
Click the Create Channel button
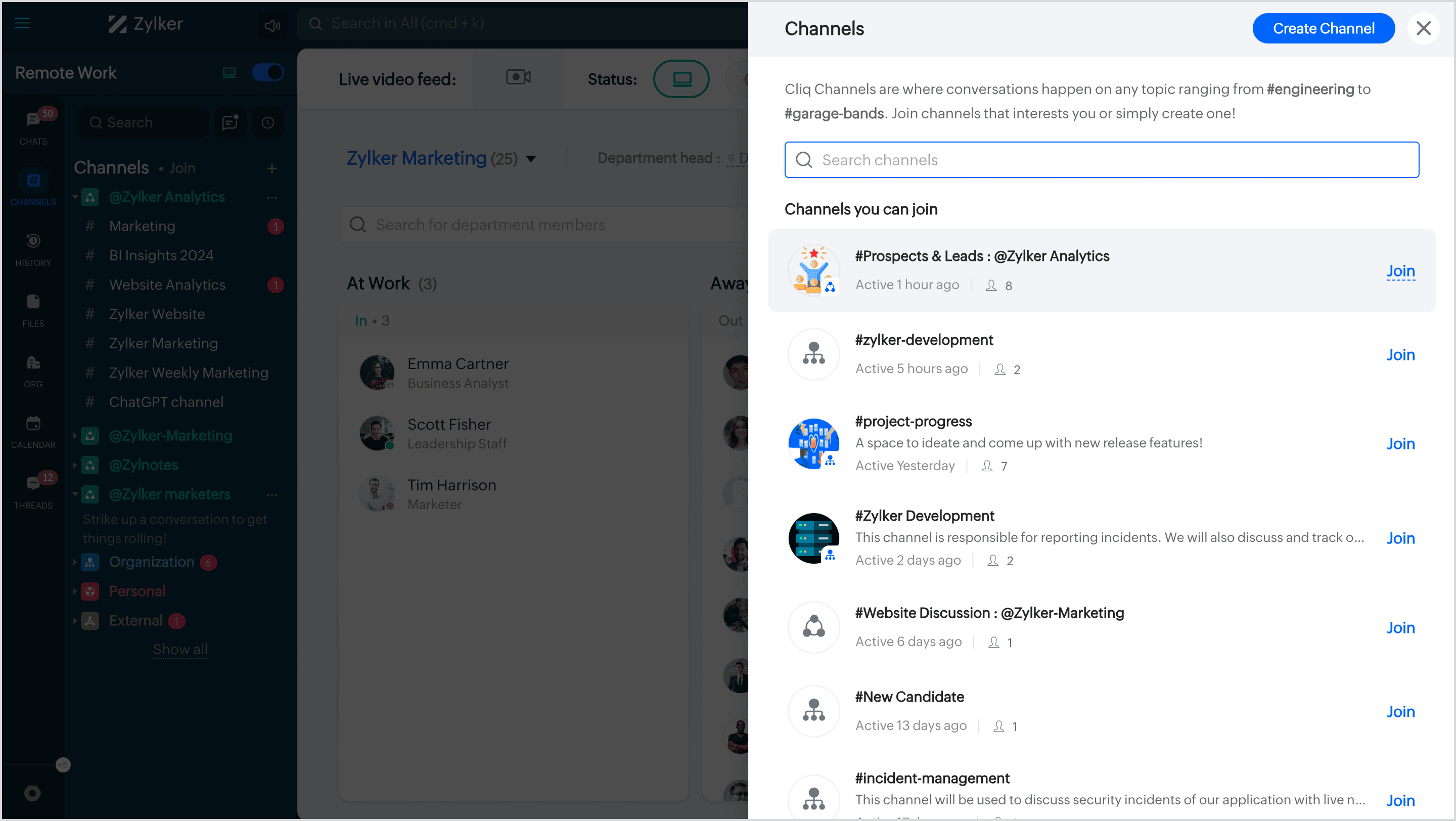[1323, 28]
